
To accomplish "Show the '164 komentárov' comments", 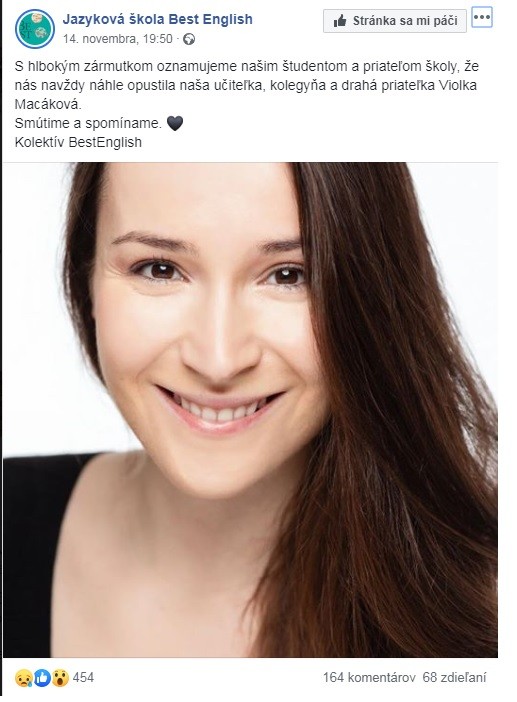I will (x=369, y=677).
